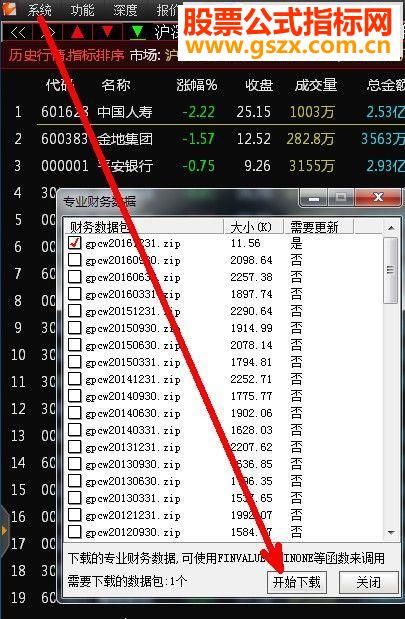Click the -2.22 change value

pos(199,112)
